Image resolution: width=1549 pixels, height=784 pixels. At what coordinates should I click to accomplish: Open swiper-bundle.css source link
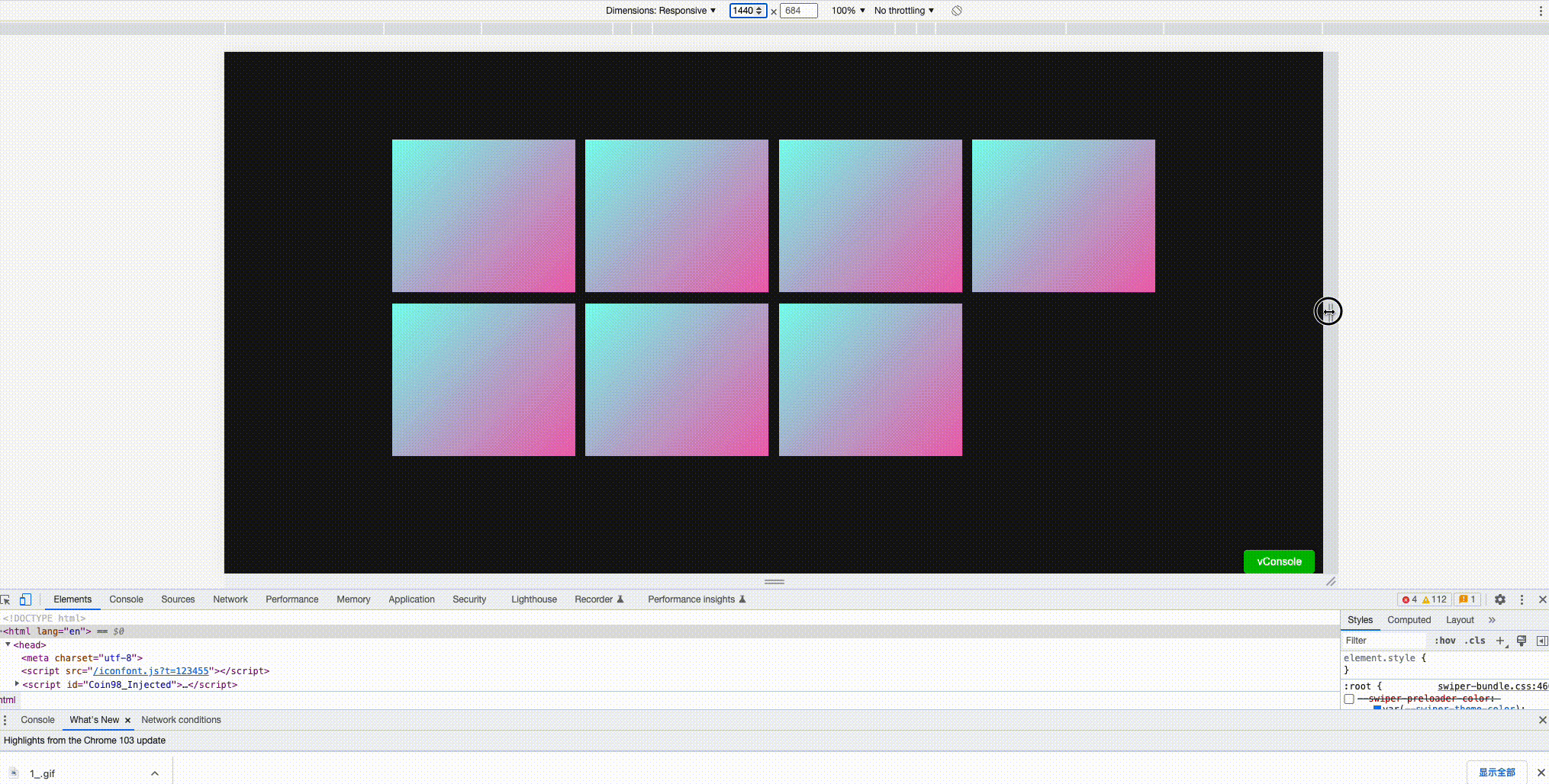(x=1492, y=686)
